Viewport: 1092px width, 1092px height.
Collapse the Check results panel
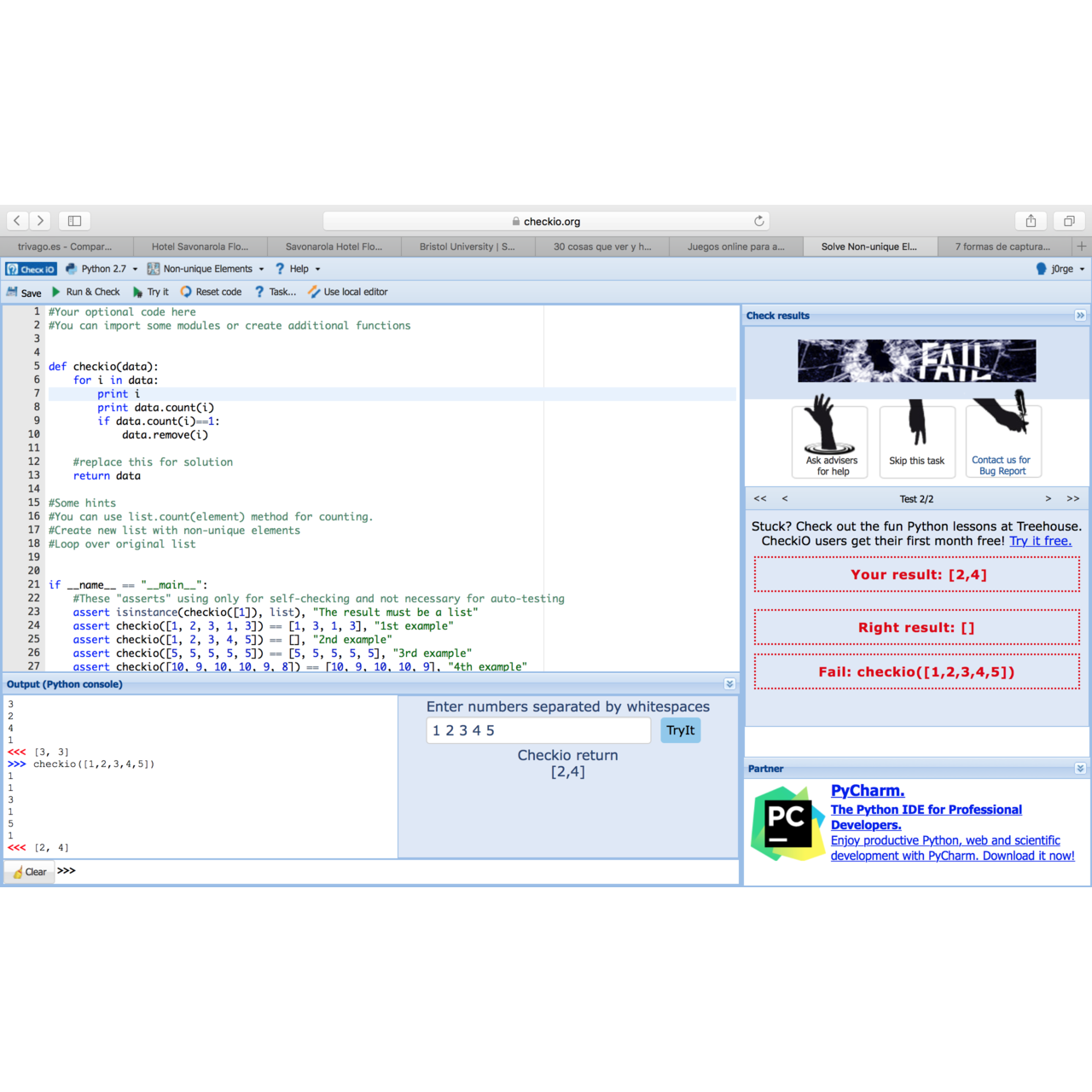[x=1080, y=316]
